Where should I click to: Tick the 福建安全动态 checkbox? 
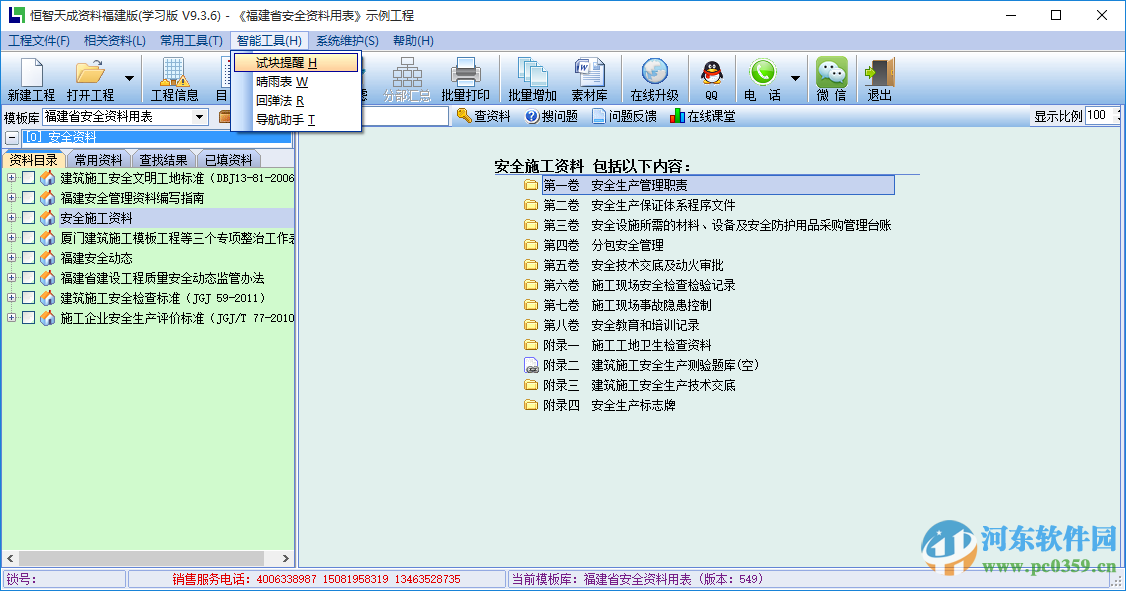pyautogui.click(x=29, y=256)
